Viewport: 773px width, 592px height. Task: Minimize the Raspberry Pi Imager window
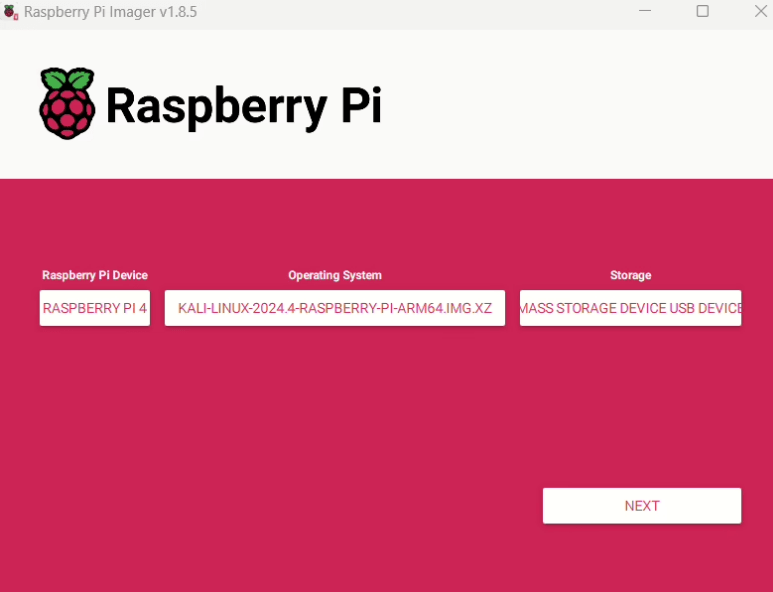click(645, 11)
